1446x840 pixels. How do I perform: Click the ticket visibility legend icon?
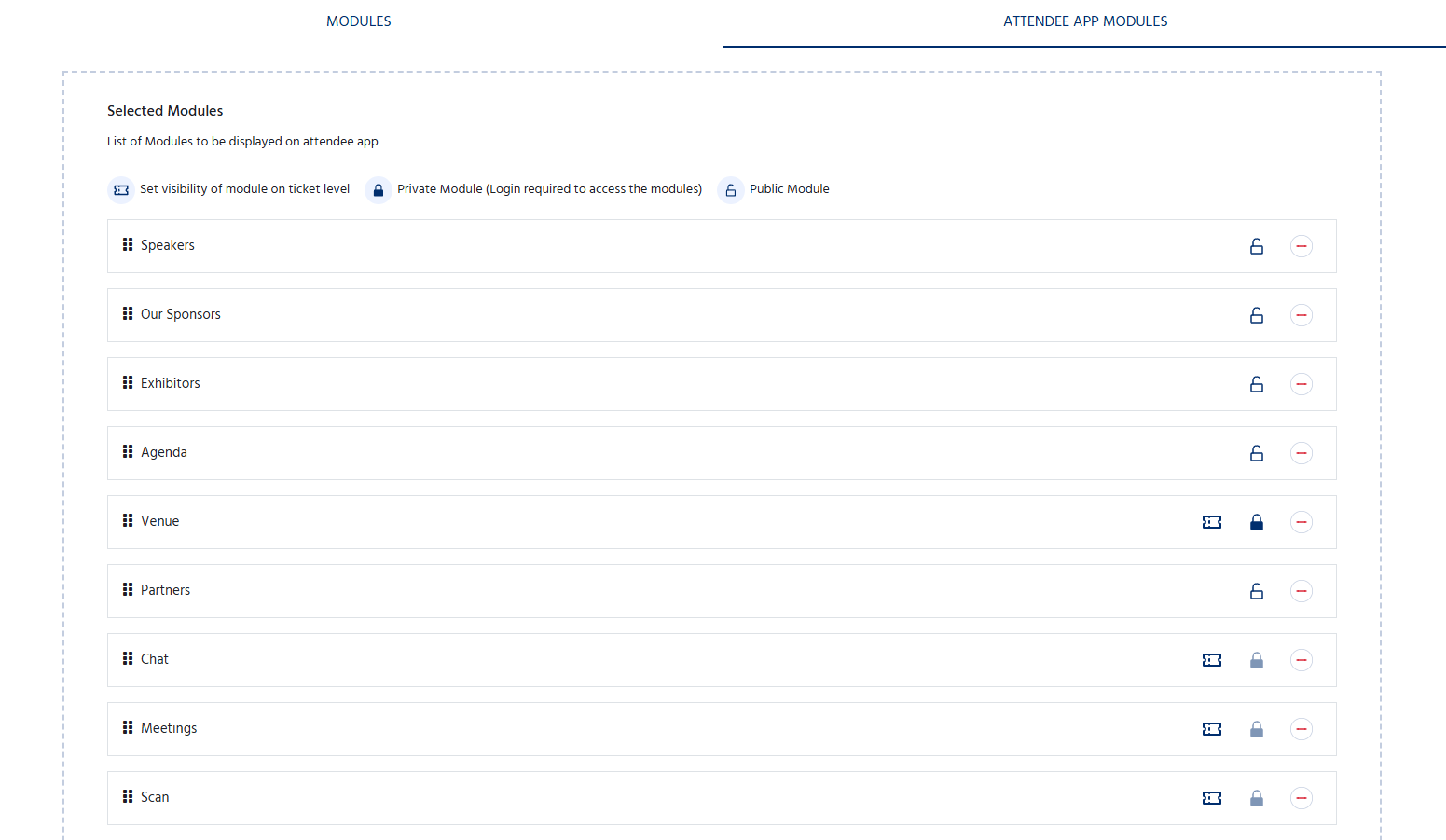click(121, 190)
